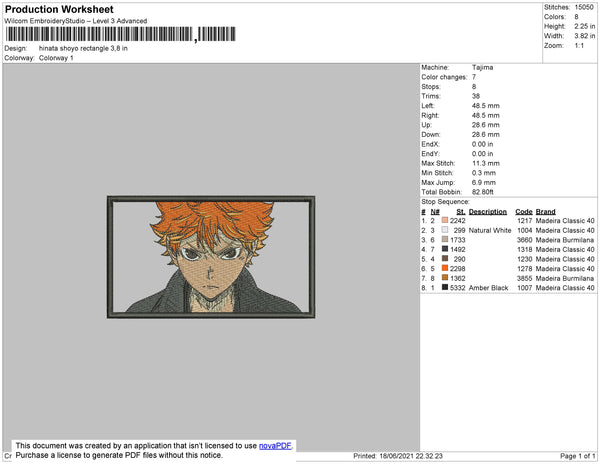This screenshot has width=600, height=464.
Task: Click the stitch count '5332' in row 8
Action: click(x=457, y=288)
